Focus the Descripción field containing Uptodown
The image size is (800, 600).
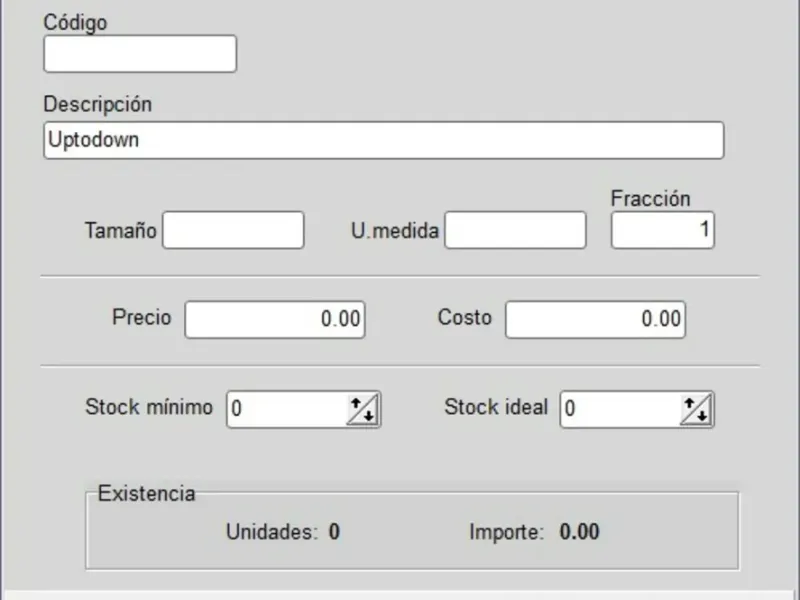click(x=383, y=140)
